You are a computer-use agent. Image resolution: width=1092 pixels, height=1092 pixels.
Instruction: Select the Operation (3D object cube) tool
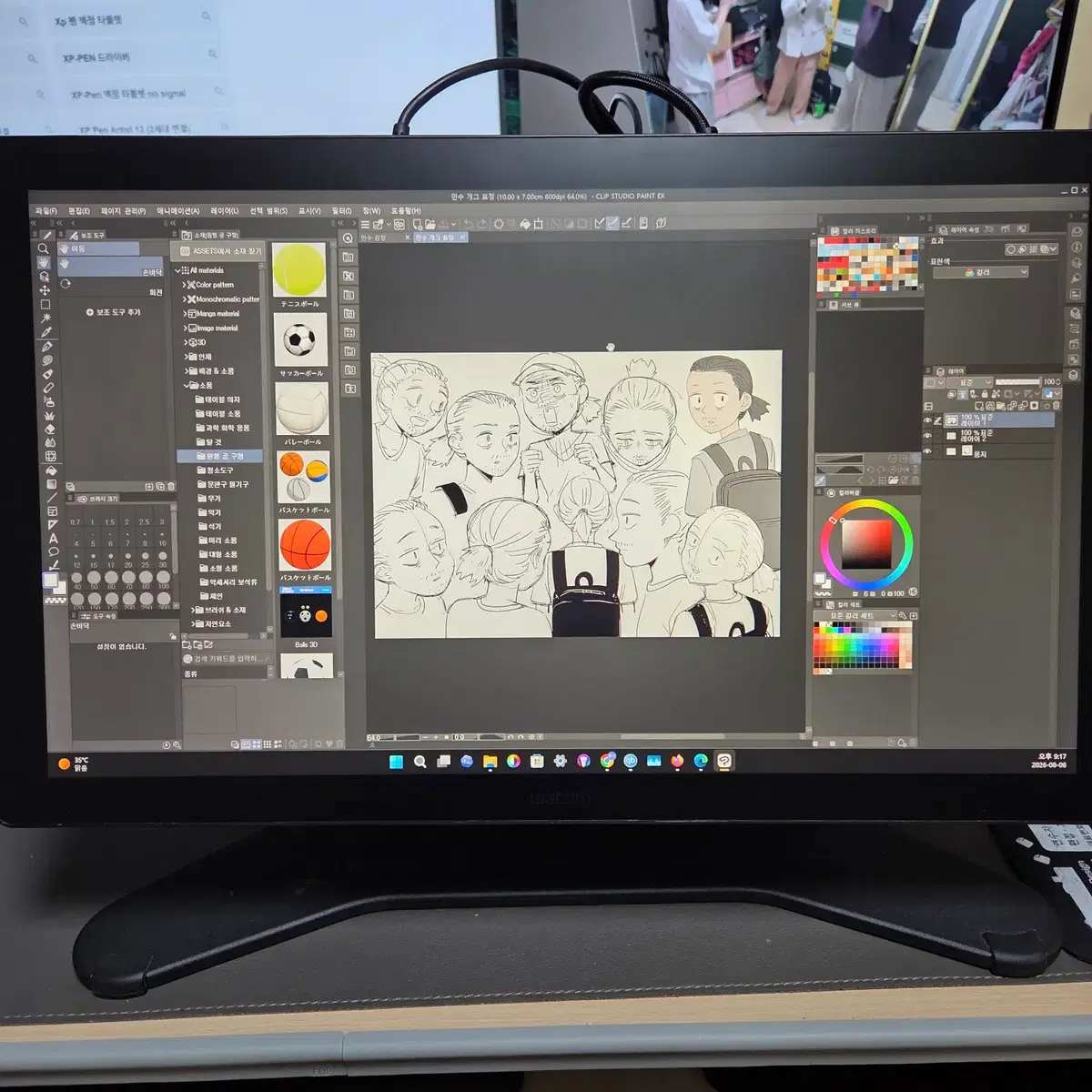click(44, 276)
